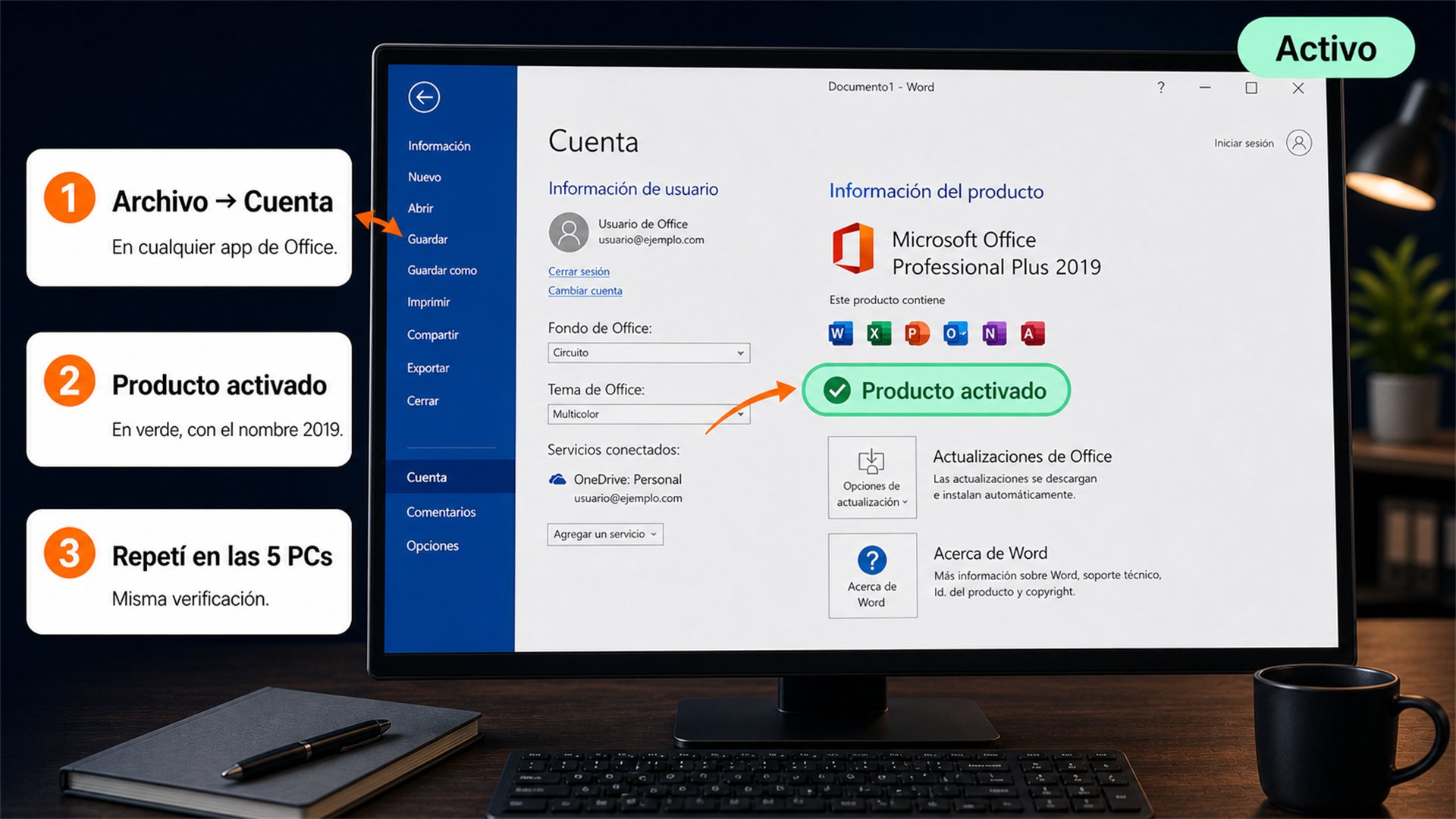Screen dimensions: 1456x819
Task: Maximize the Word window
Action: pyautogui.click(x=1251, y=88)
